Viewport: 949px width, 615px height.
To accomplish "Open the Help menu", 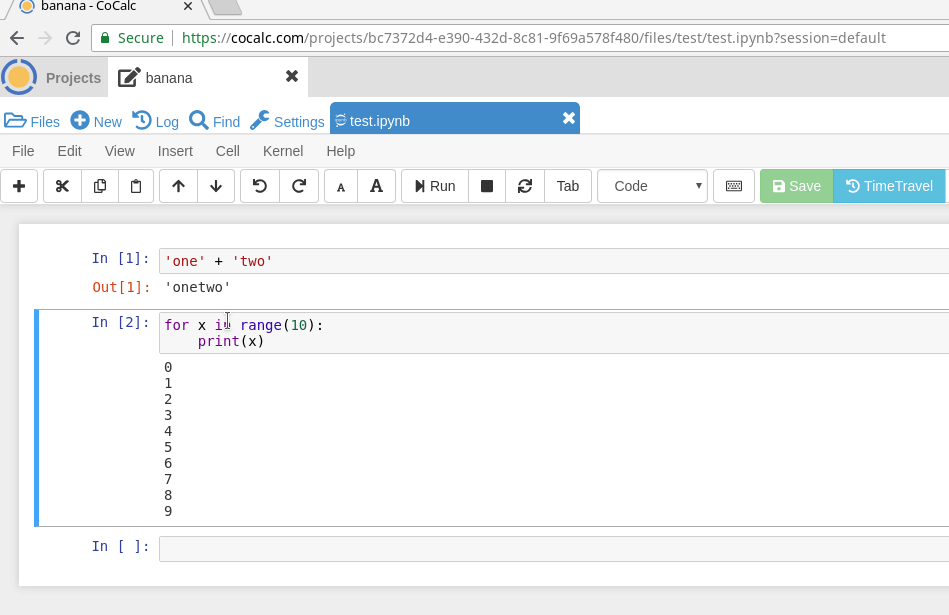I will point(341,151).
